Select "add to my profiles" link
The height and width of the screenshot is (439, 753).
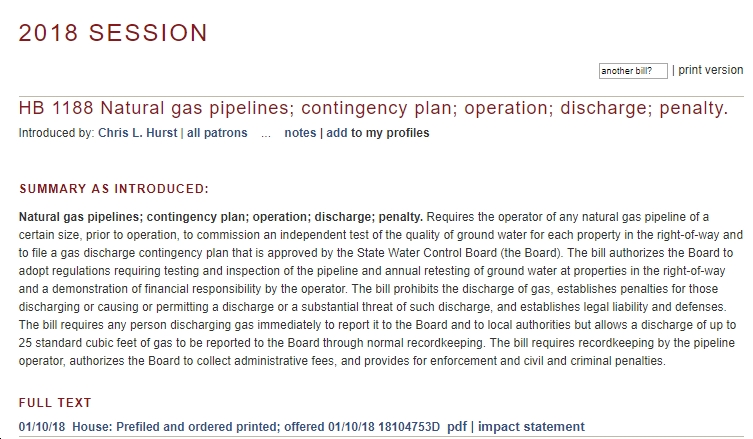[x=377, y=133]
